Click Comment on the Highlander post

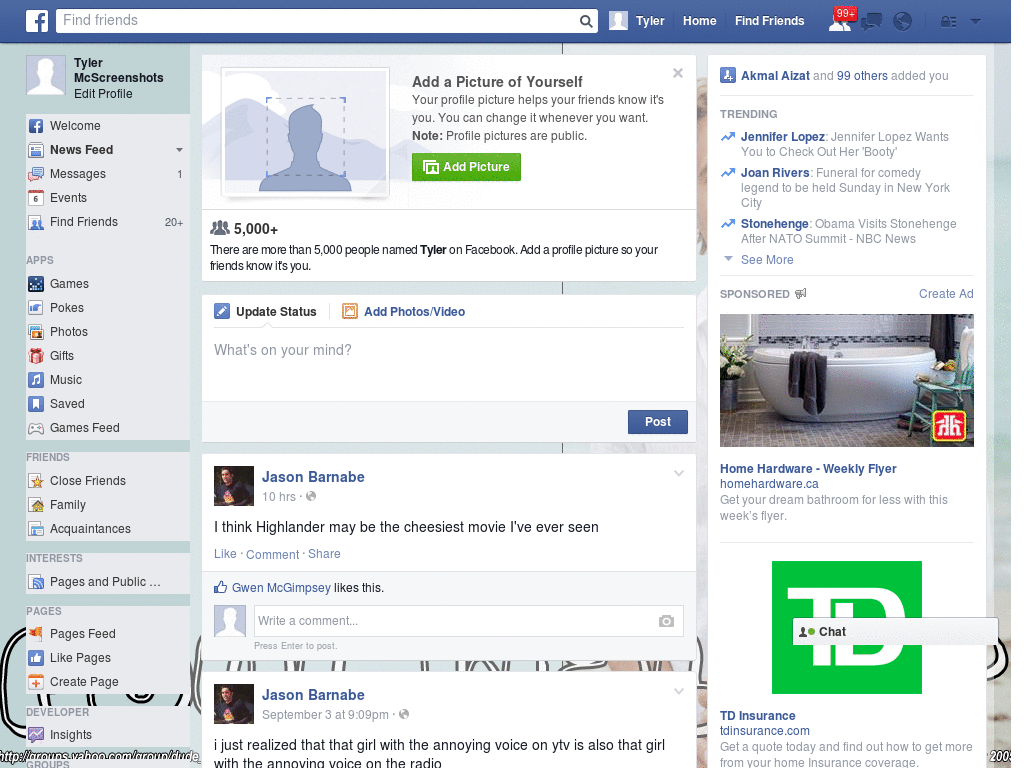pos(272,554)
